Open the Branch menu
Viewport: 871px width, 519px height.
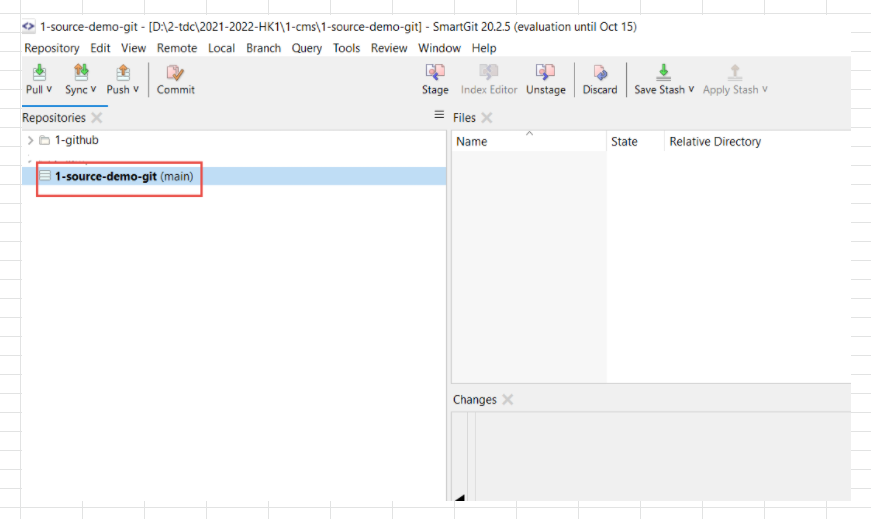[x=263, y=48]
